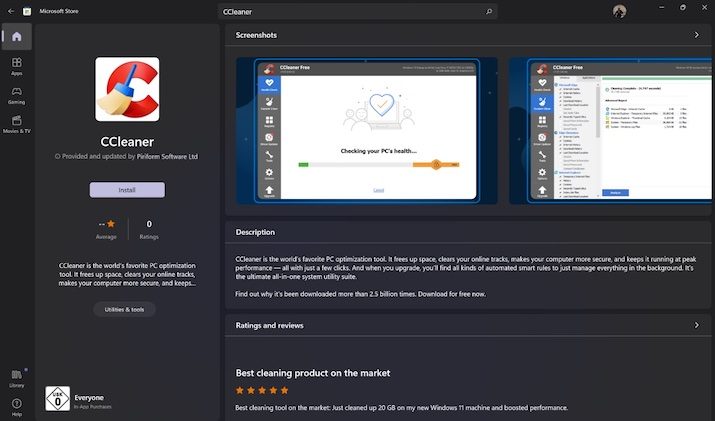Open the Custom Clean screenshot thumbnail
Viewport: 715px width, 421px height.
[610, 130]
